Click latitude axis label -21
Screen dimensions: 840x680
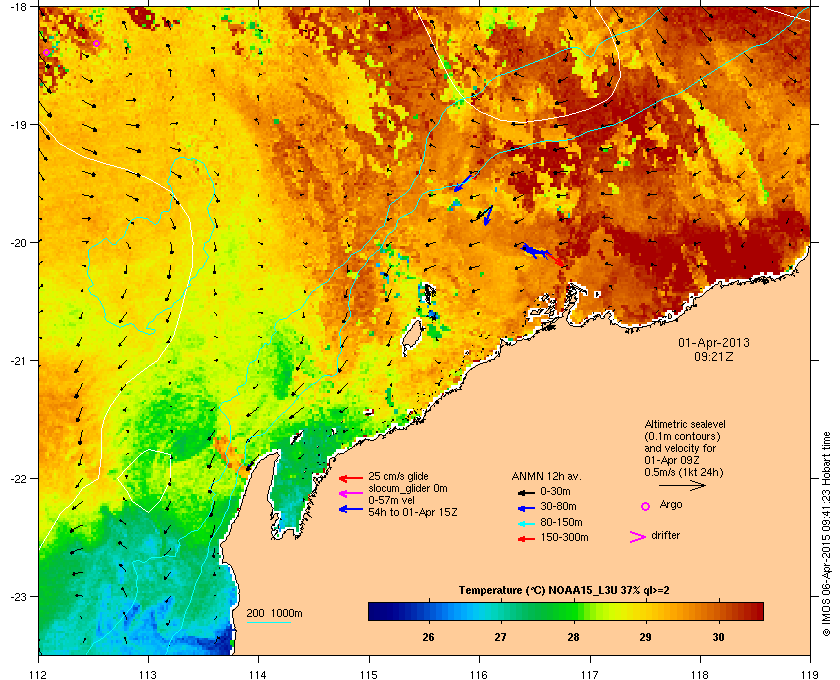(18, 361)
